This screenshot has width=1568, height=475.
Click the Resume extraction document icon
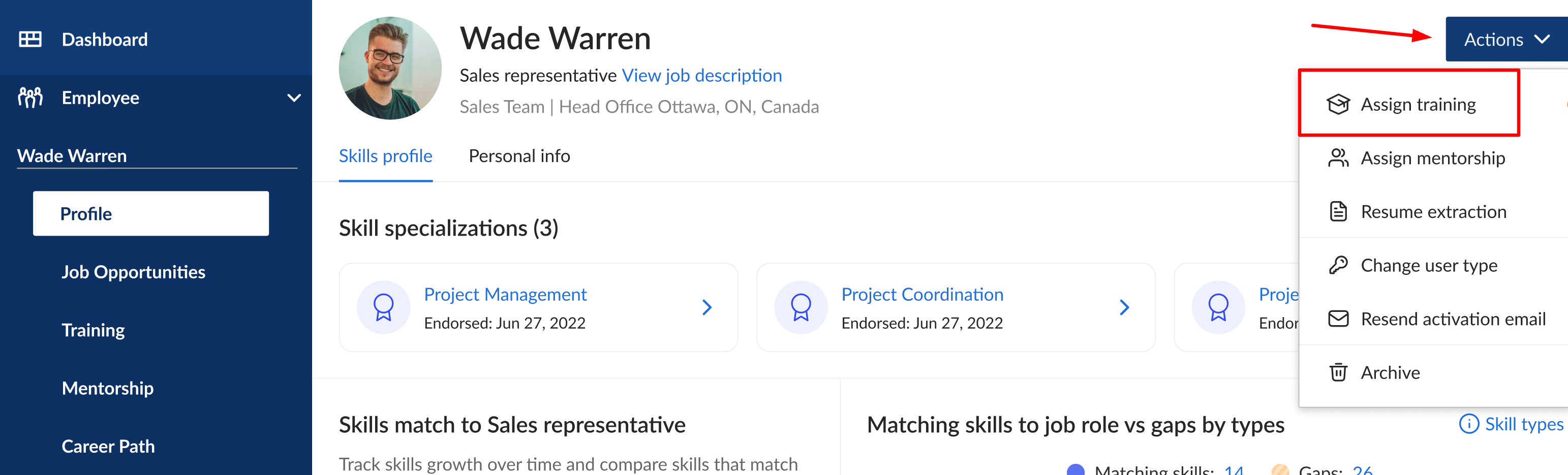coord(1338,212)
